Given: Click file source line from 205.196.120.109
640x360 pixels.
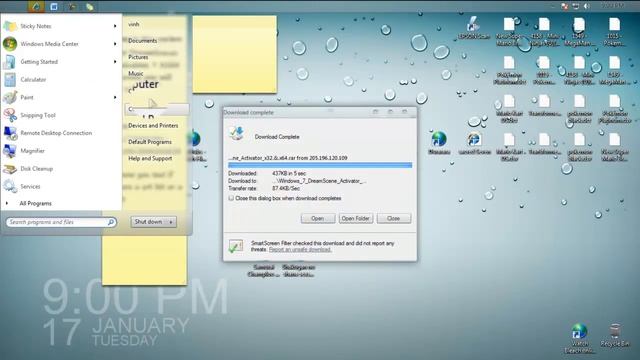Looking at the screenshot, I should point(288,158).
